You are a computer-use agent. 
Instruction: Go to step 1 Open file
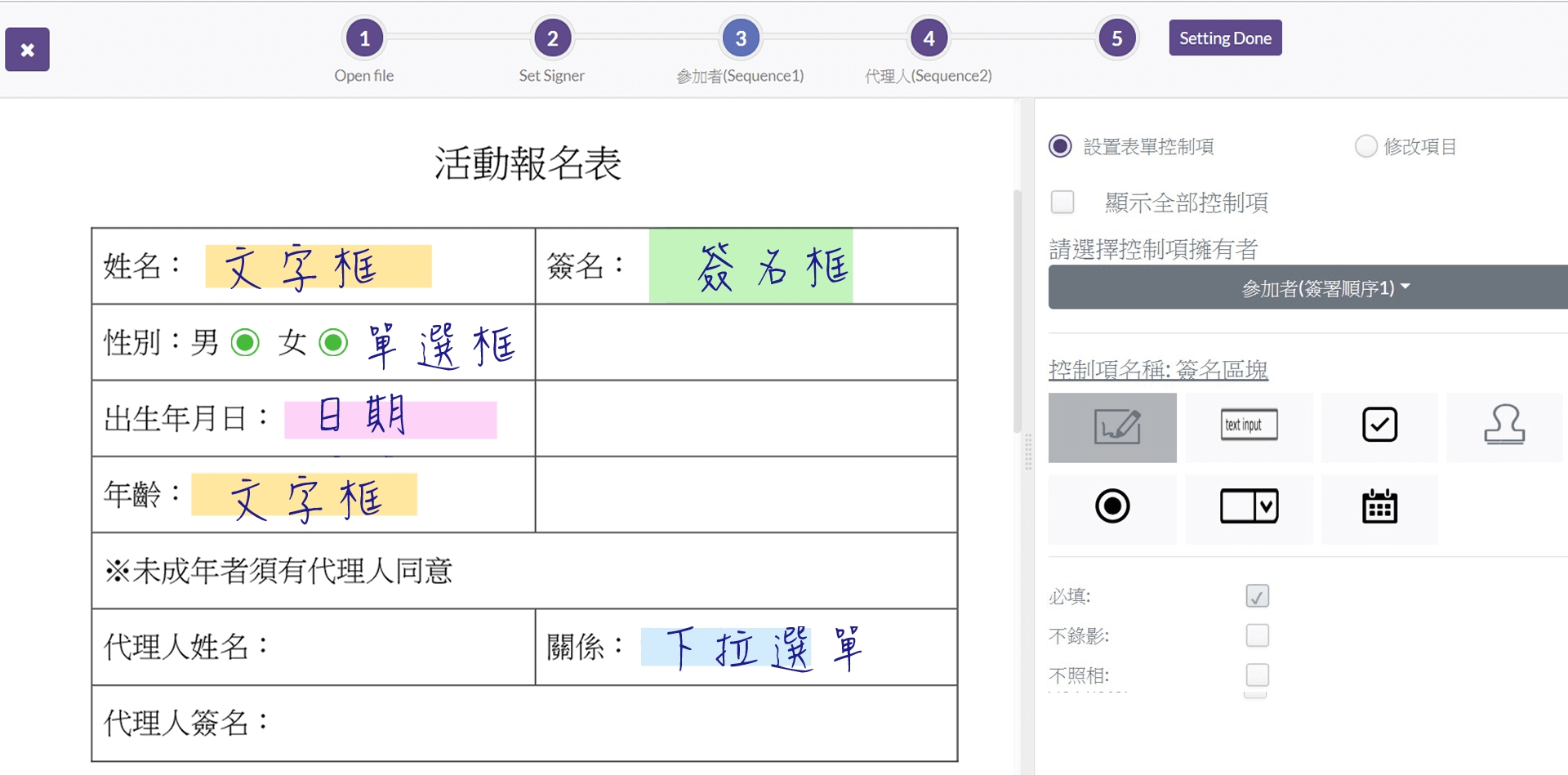(364, 38)
